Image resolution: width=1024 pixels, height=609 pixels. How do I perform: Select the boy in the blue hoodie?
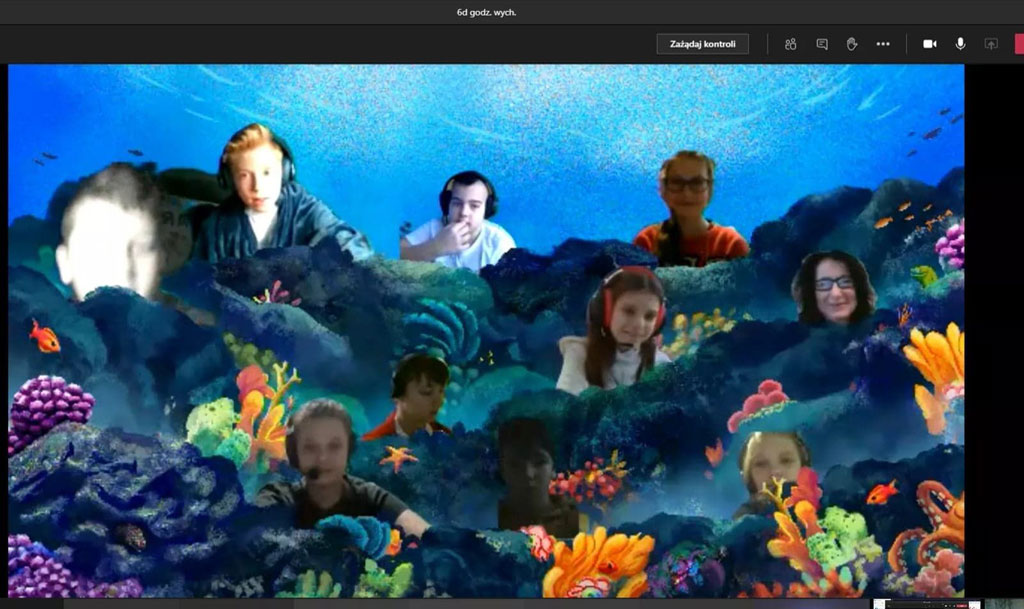pyautogui.click(x=263, y=196)
